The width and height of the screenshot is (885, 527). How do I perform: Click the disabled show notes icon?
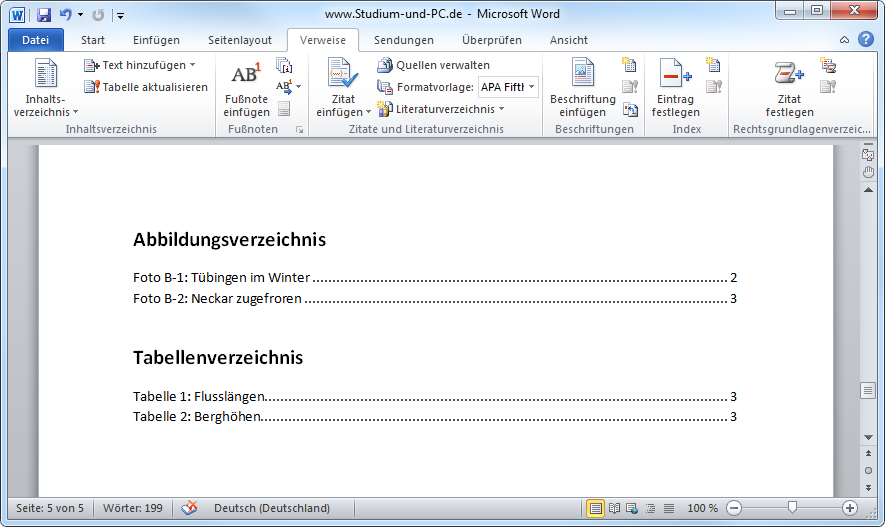pyautogui.click(x=284, y=109)
